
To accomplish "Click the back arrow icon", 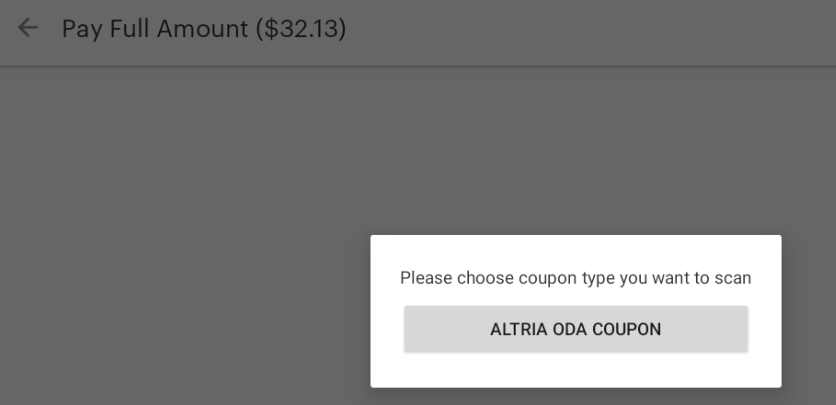I will [28, 28].
